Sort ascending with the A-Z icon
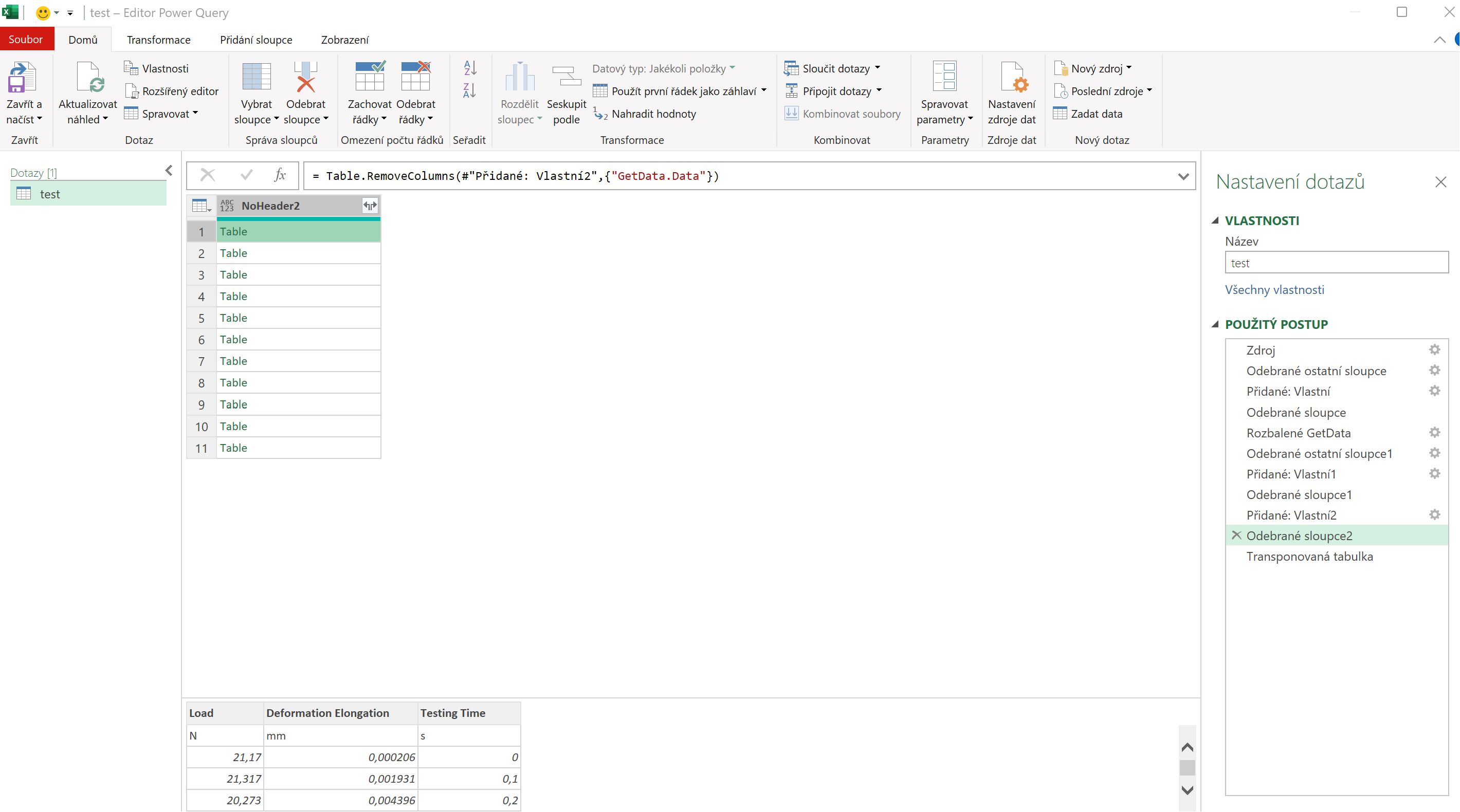 469,68
